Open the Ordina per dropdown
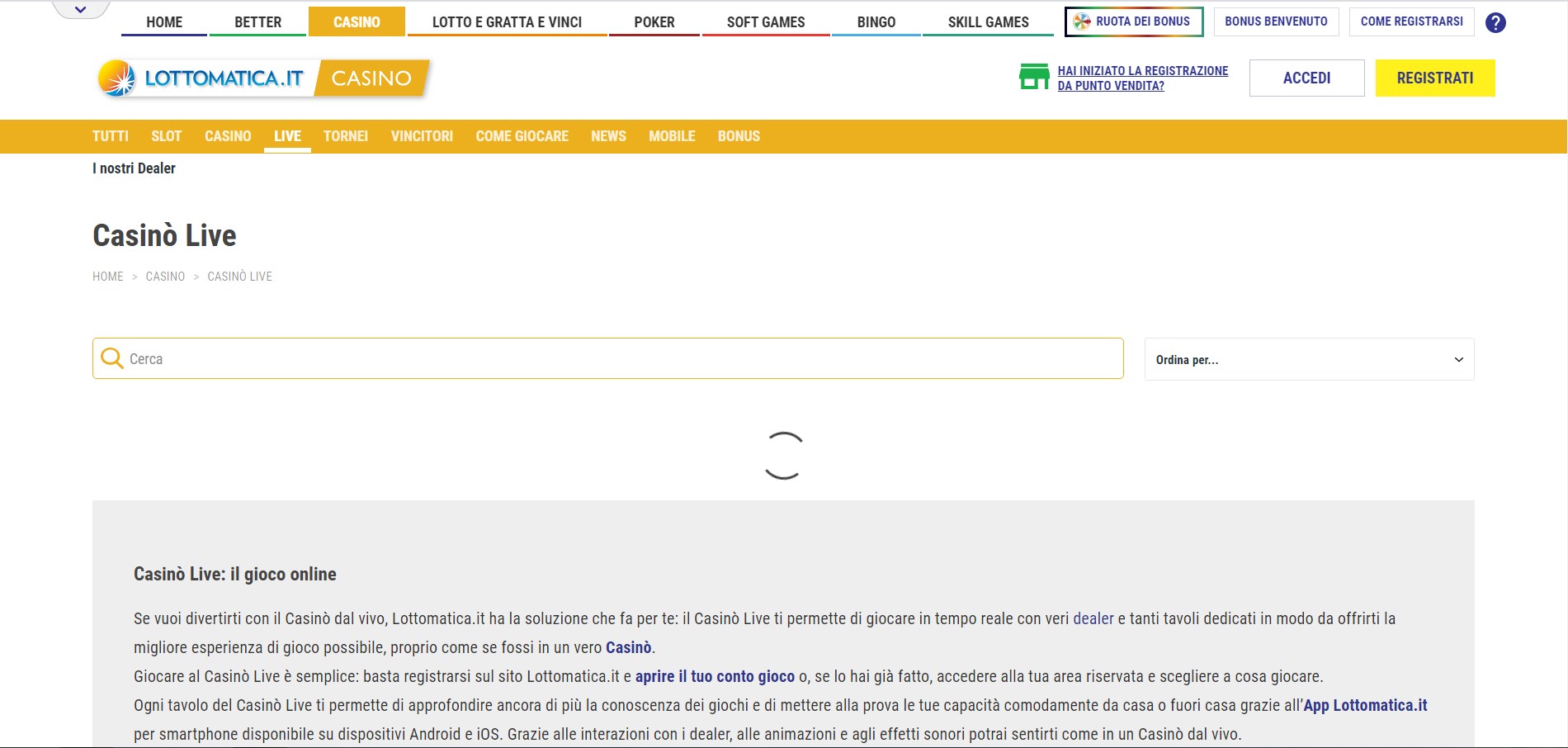The image size is (1568, 748). point(1309,359)
